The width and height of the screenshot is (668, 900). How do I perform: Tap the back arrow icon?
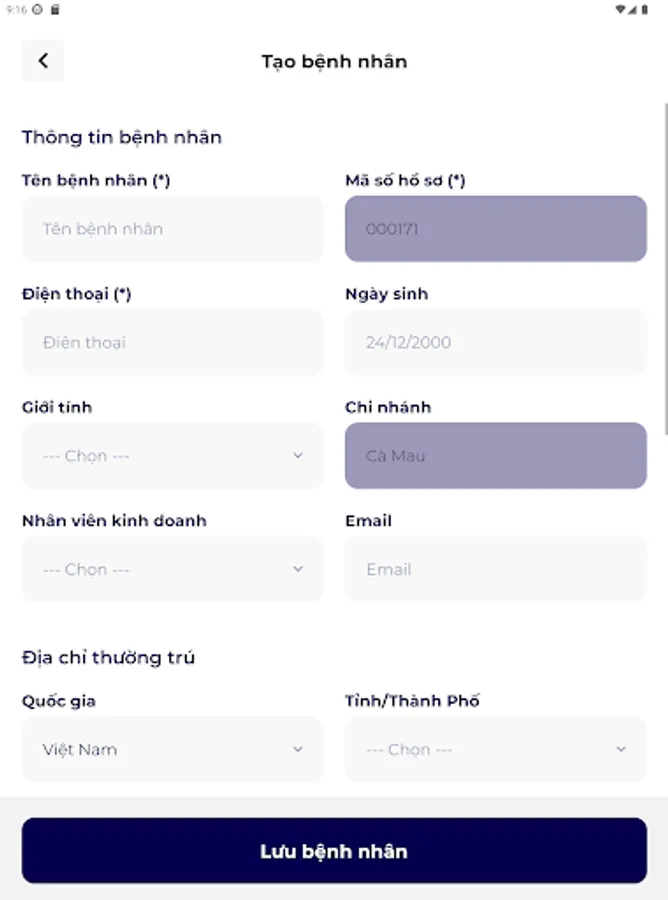point(43,61)
